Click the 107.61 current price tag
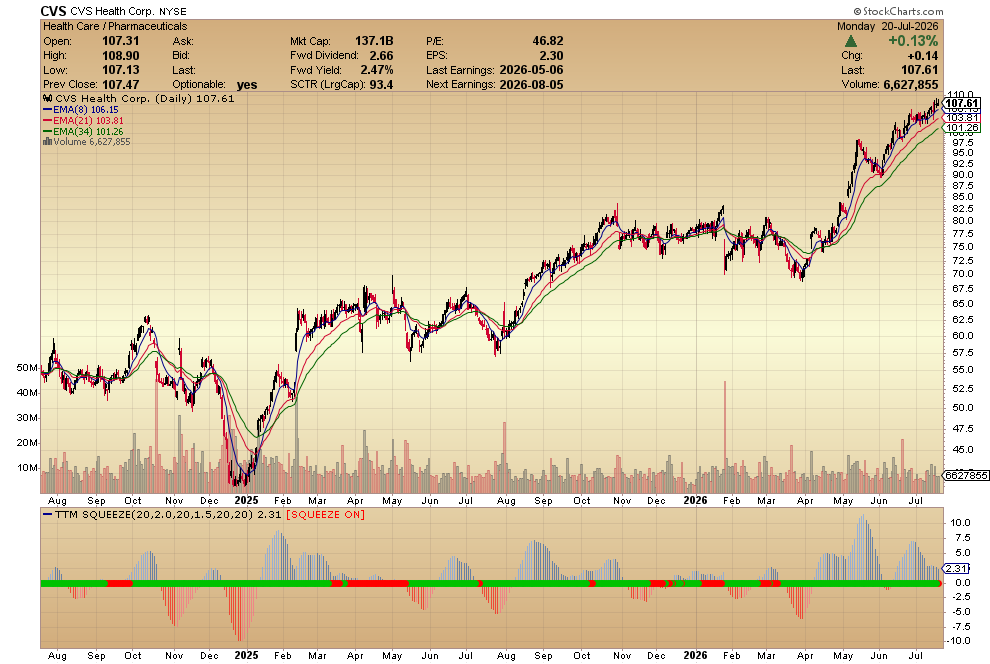 [962, 103]
